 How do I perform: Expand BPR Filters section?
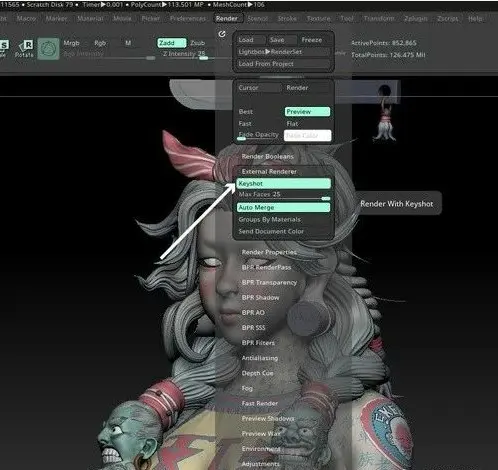point(258,343)
